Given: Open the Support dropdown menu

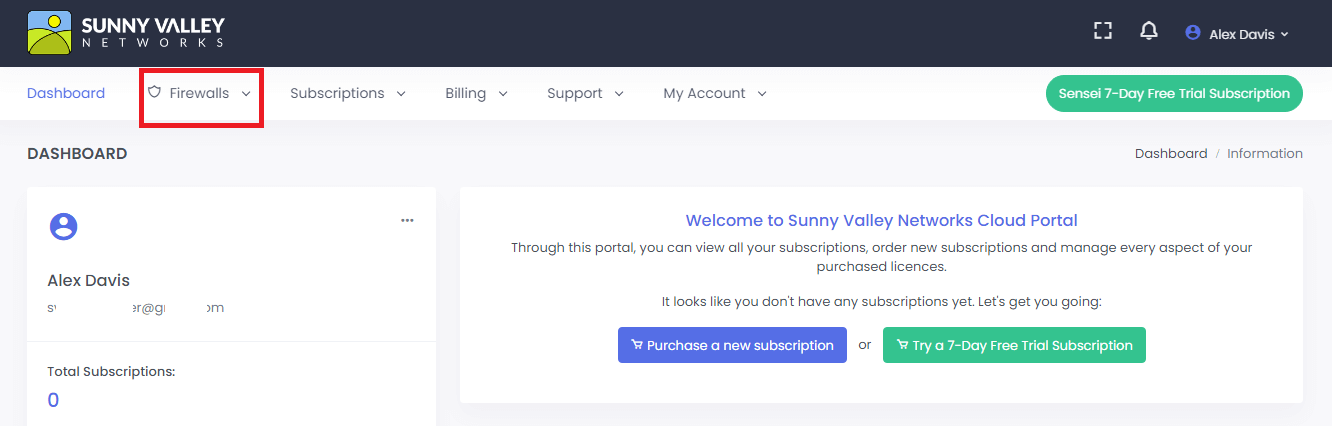Looking at the screenshot, I should coord(585,93).
